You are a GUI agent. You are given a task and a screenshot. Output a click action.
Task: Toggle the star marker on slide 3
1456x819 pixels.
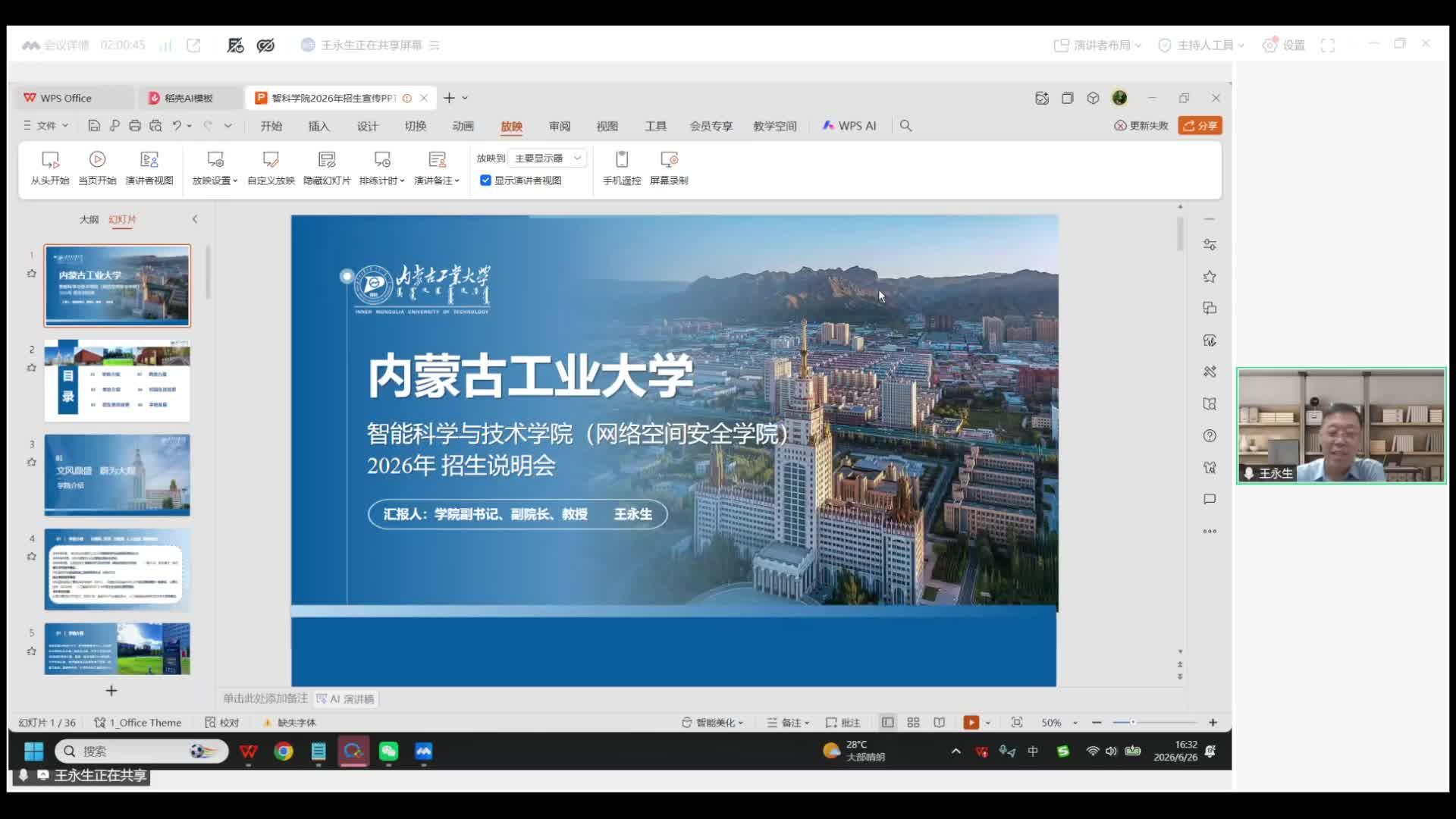click(31, 462)
